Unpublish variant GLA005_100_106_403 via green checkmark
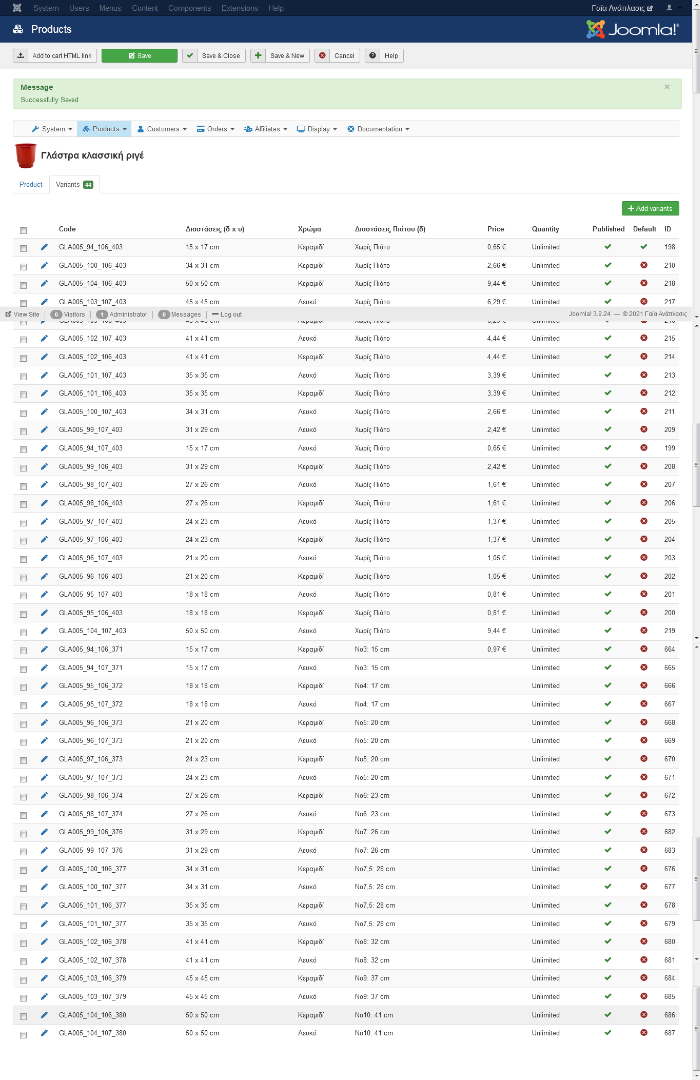The image size is (700, 1080). (608, 265)
